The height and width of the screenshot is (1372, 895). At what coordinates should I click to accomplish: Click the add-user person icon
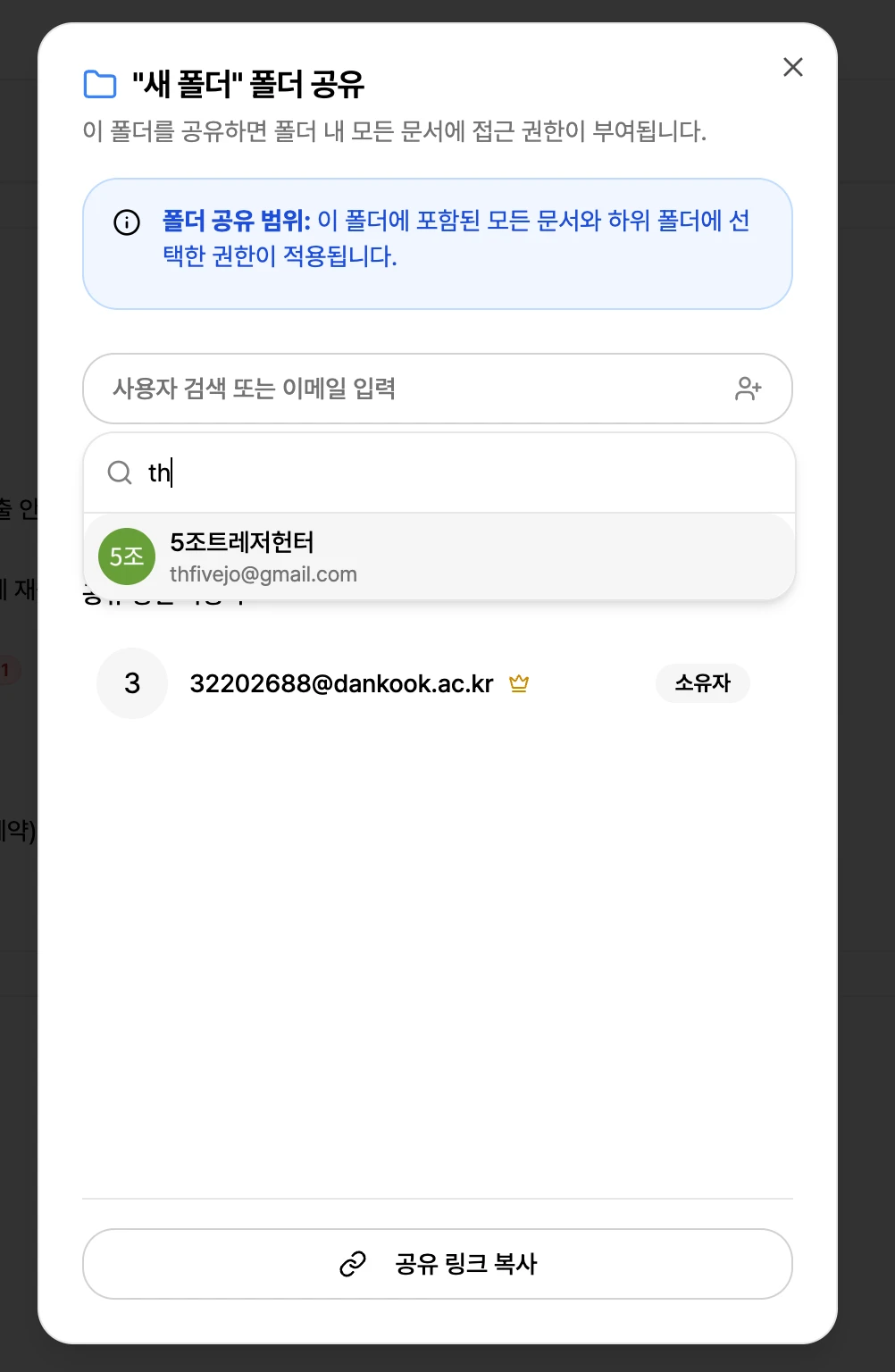click(x=748, y=389)
